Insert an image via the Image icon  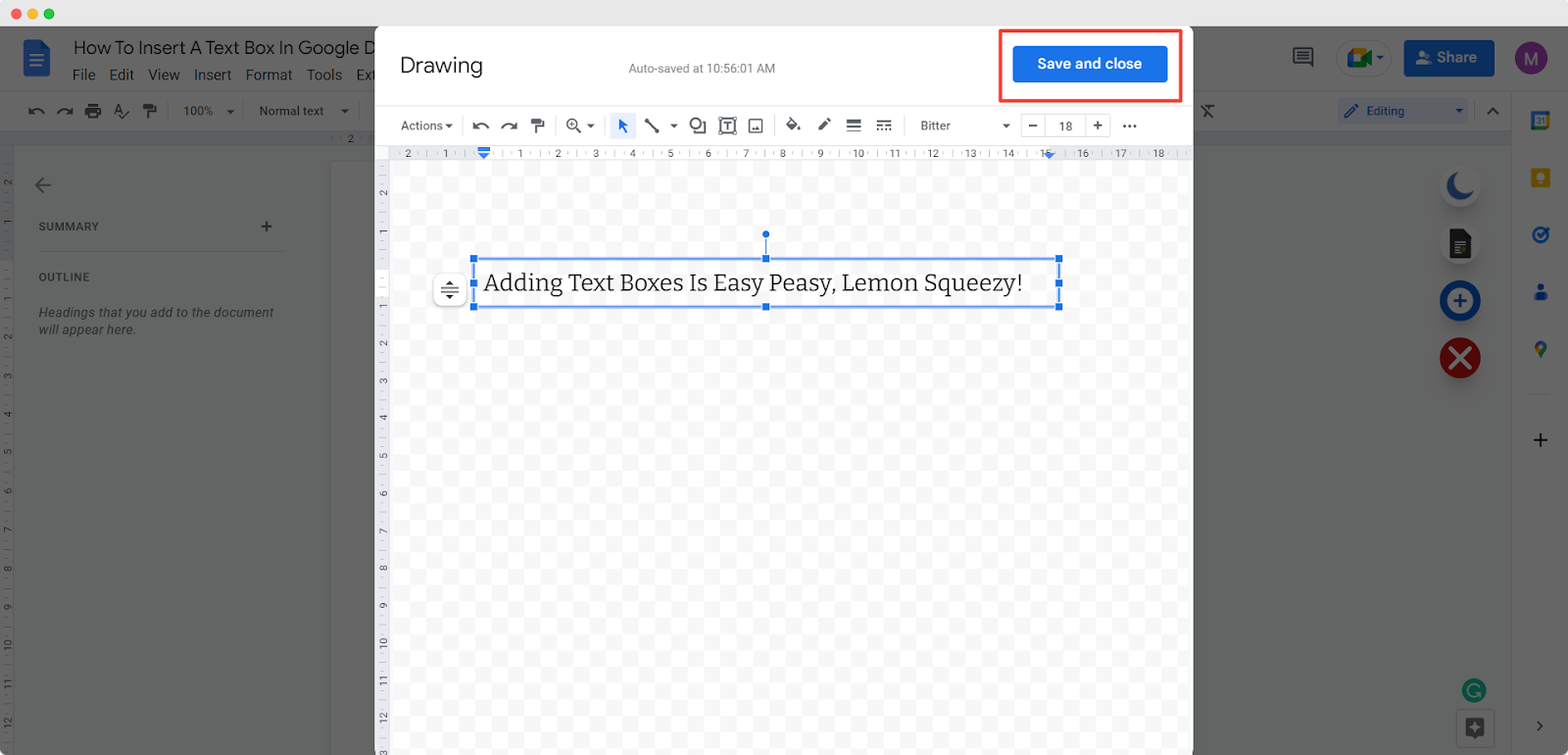coord(756,126)
